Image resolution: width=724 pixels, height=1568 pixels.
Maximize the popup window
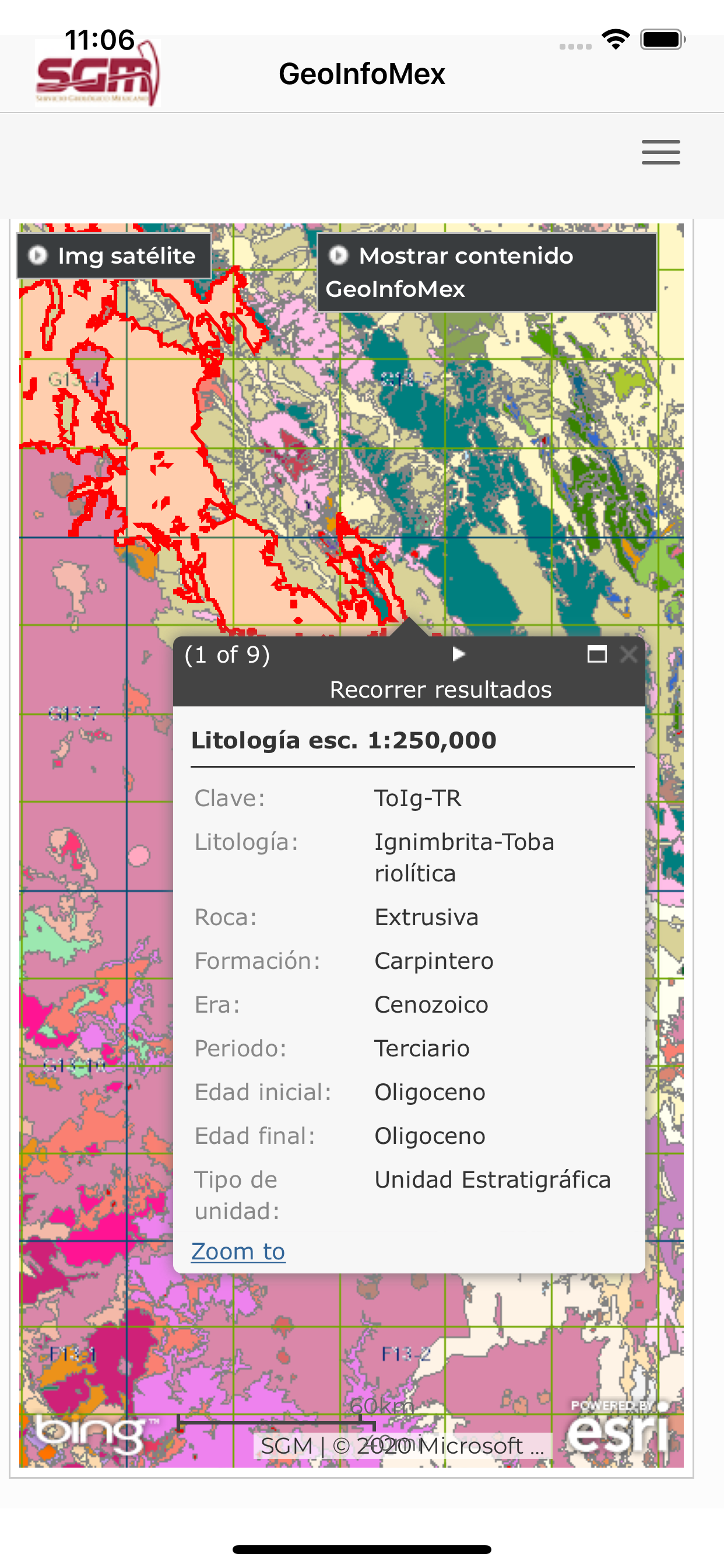coord(597,654)
